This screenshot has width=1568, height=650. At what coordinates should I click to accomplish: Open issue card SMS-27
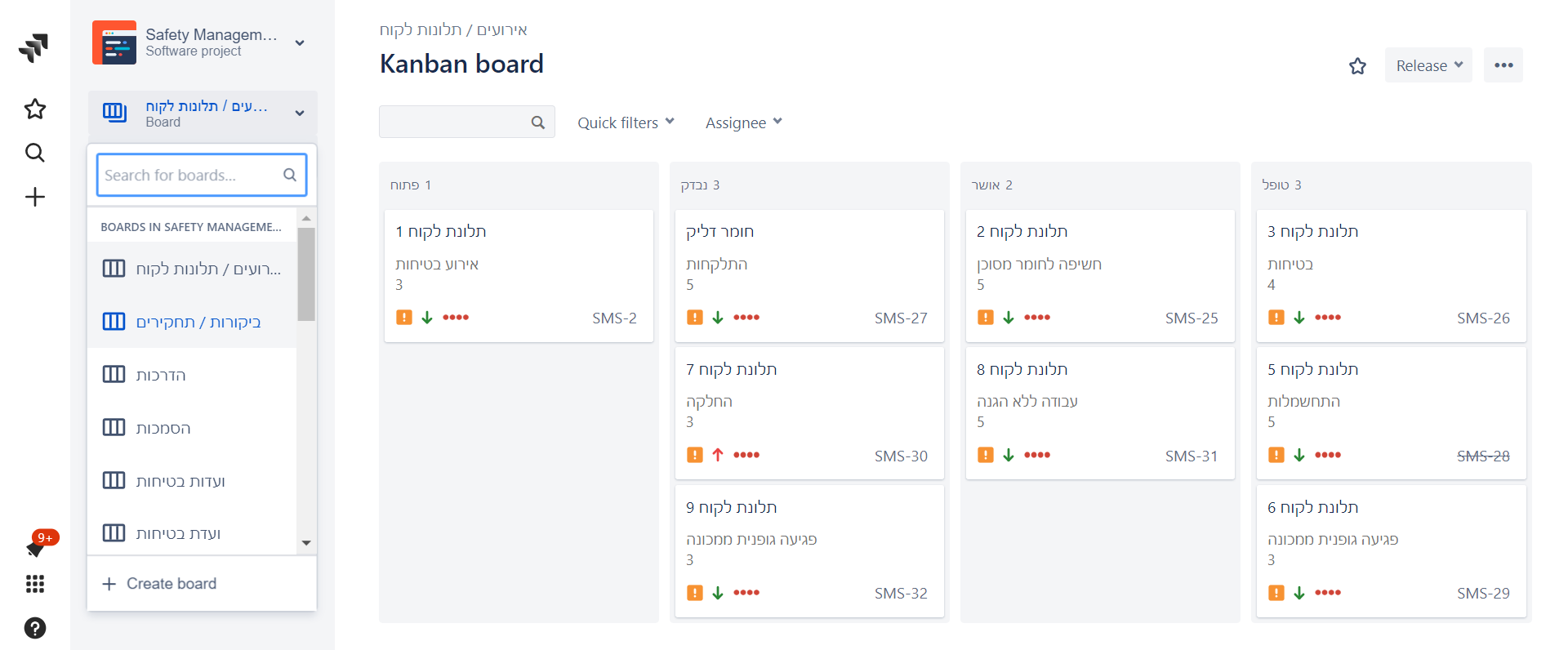click(x=808, y=275)
